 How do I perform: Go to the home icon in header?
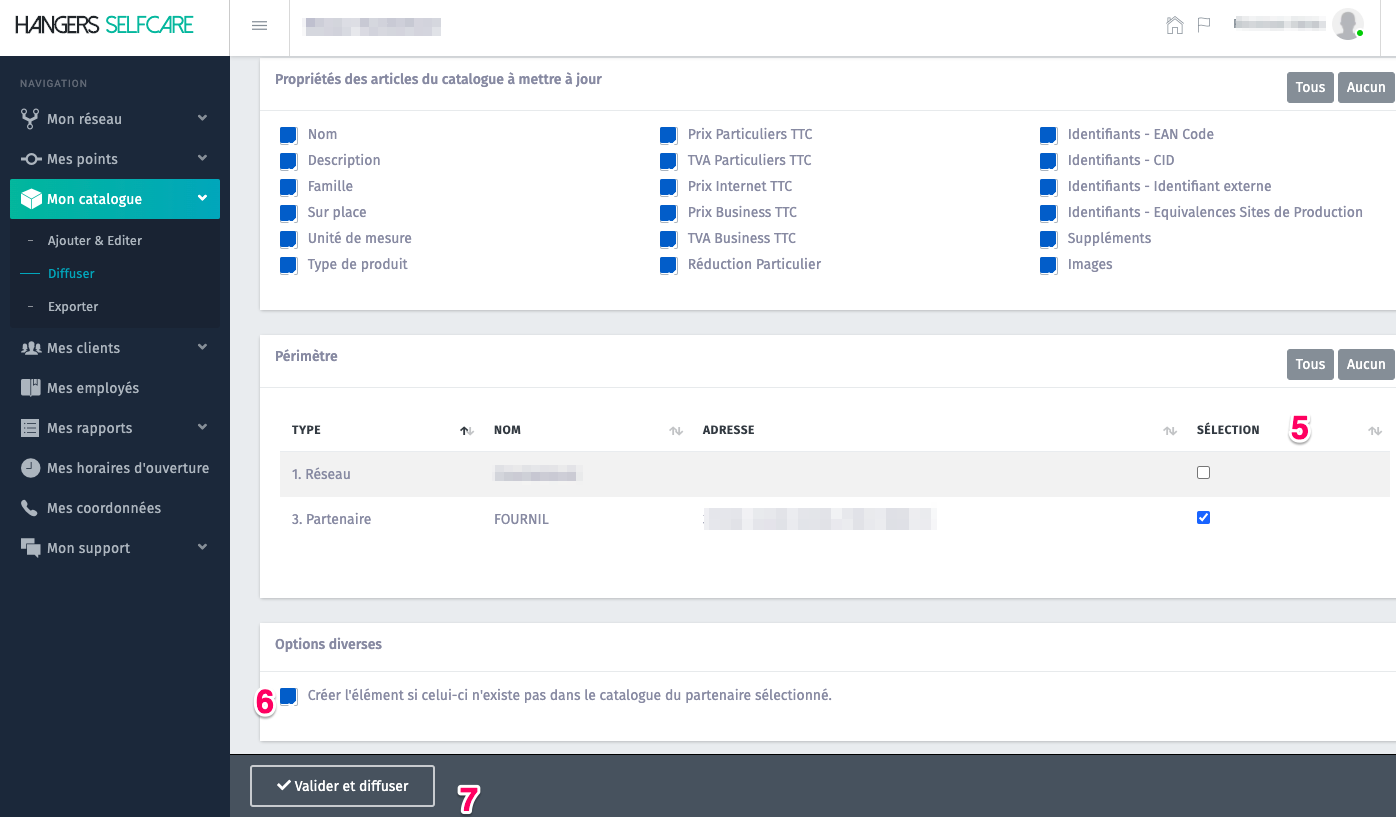(x=1175, y=25)
